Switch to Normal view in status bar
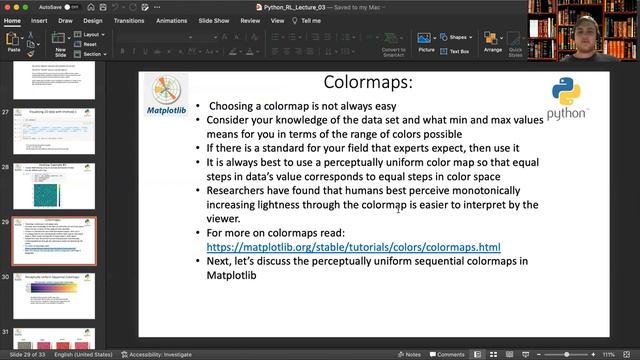Viewport: 640px width, 360px height. pos(477,354)
